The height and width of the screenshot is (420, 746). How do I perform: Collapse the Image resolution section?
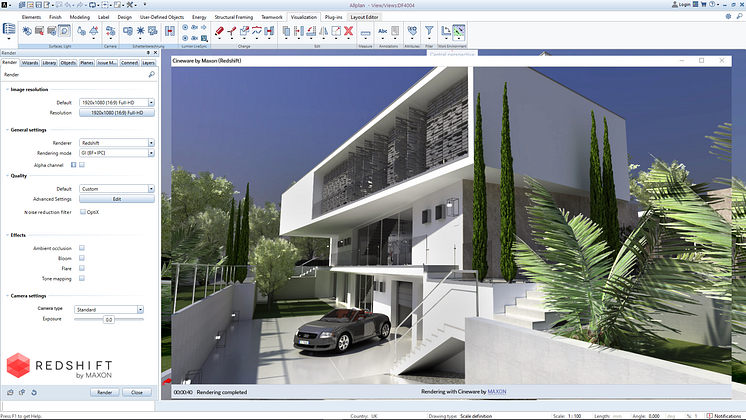[7, 89]
